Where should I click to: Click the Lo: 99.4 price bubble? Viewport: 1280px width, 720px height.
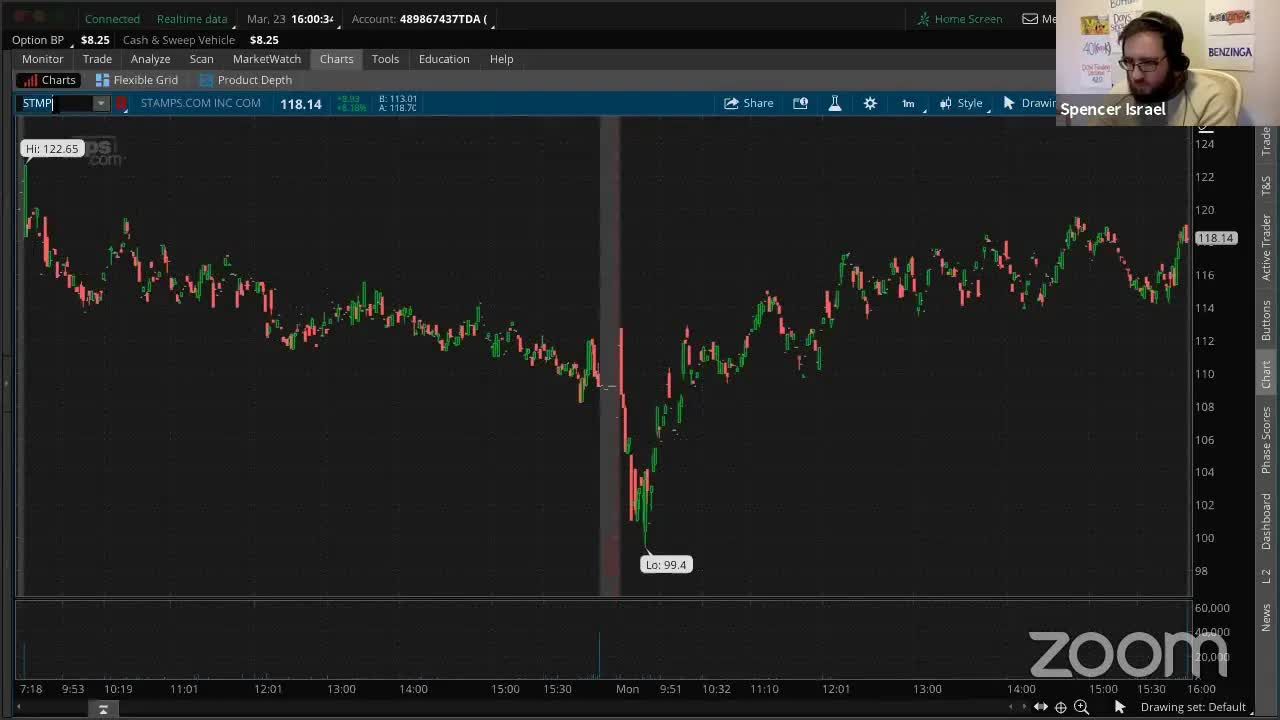[x=666, y=565]
